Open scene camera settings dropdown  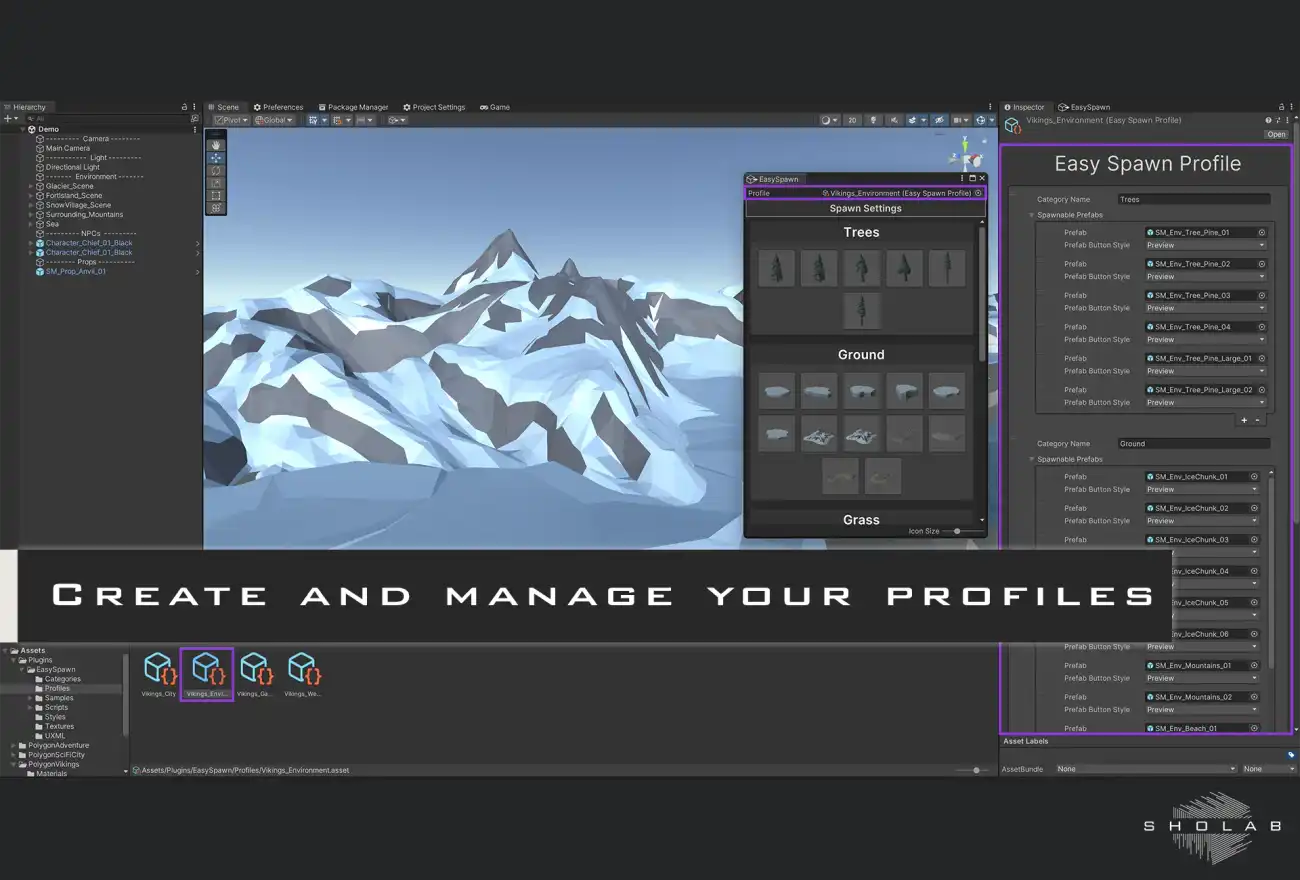tap(961, 120)
